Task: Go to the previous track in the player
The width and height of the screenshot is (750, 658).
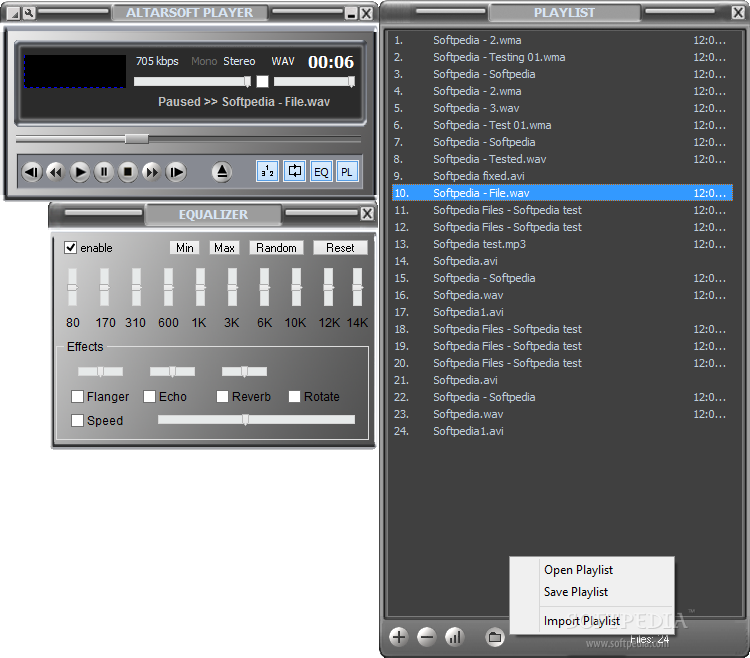Action: pos(32,172)
